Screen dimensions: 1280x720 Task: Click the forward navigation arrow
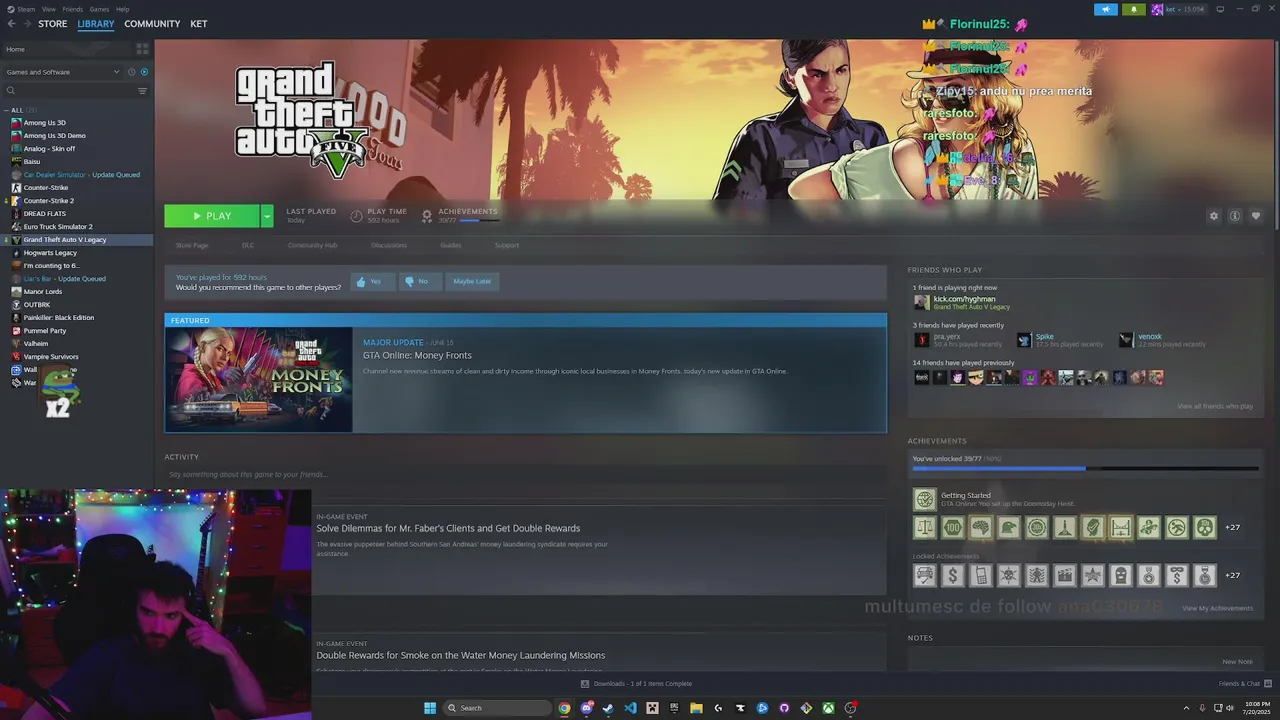tap(26, 24)
